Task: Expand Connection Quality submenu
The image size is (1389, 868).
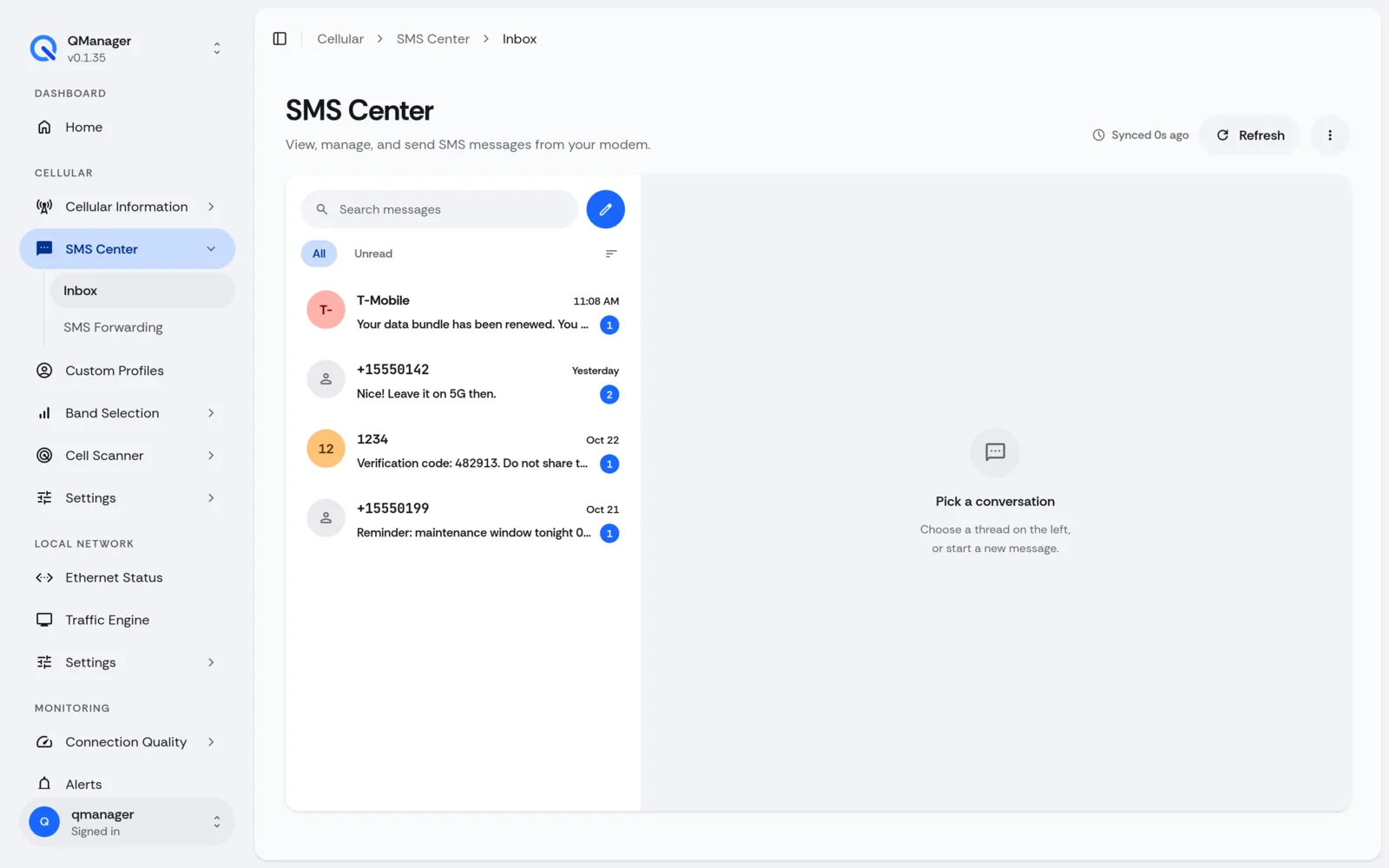Action: pos(211,742)
